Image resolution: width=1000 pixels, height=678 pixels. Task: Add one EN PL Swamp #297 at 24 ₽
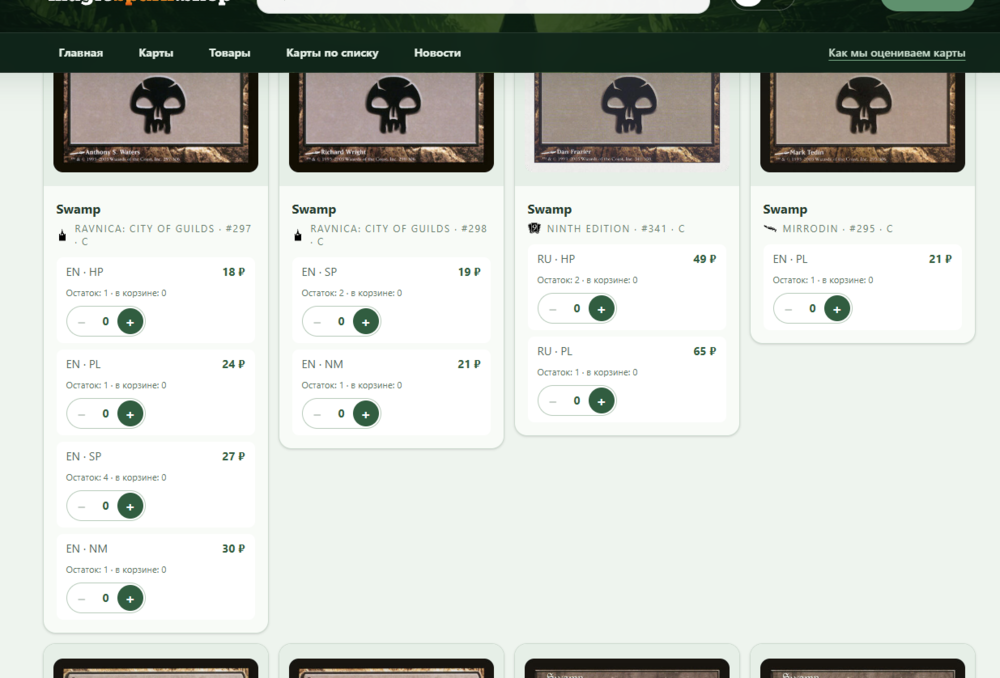point(130,414)
